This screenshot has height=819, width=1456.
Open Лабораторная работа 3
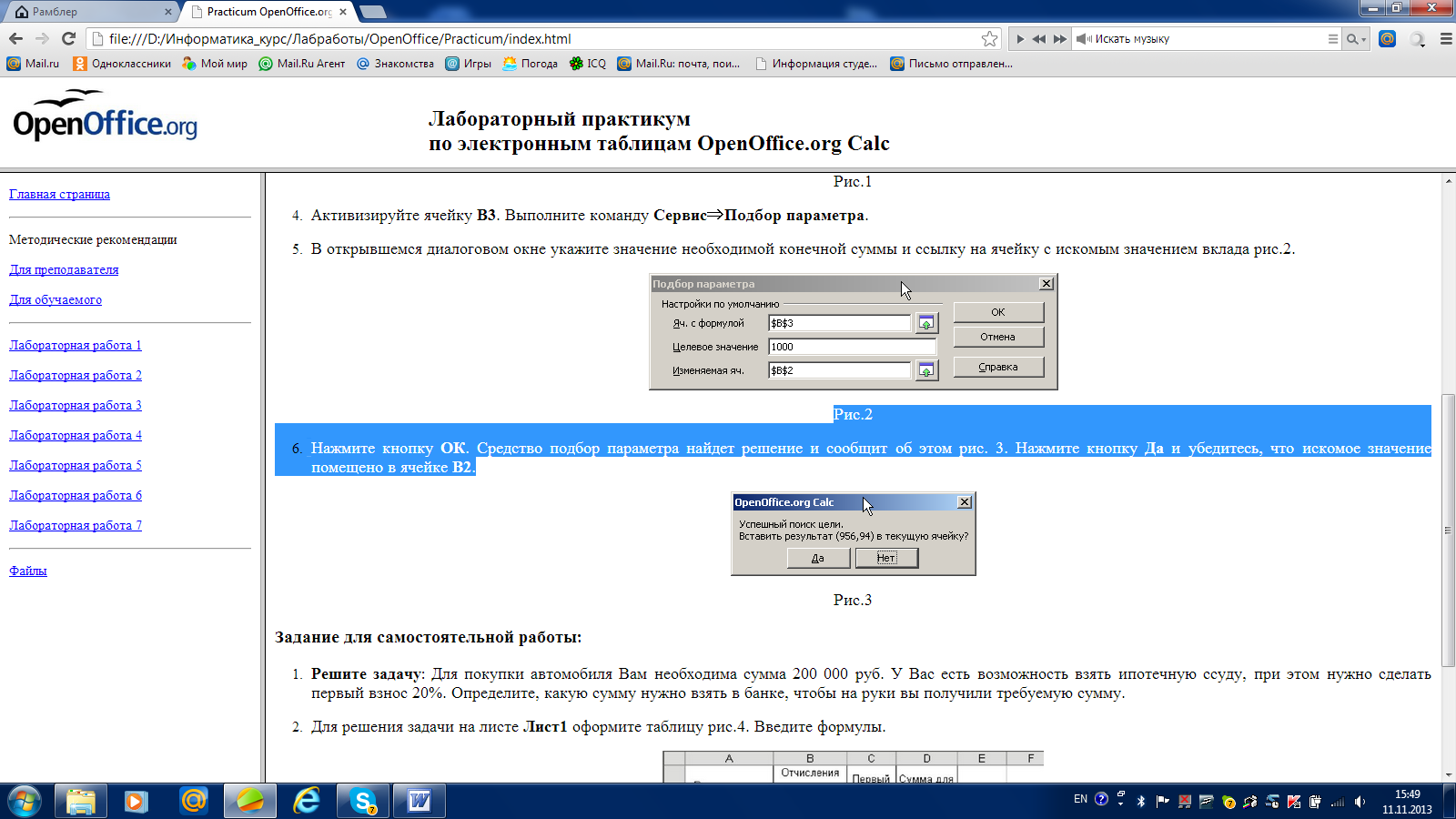(x=76, y=405)
